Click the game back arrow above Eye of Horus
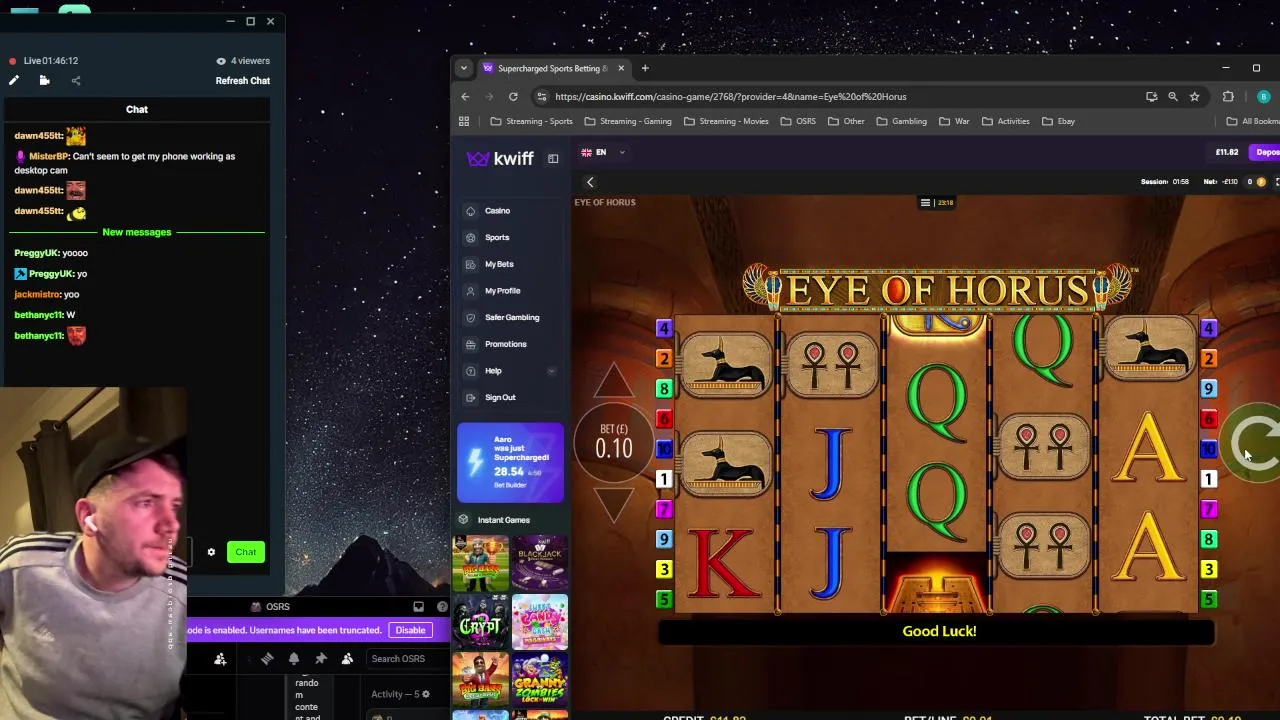 [x=590, y=182]
